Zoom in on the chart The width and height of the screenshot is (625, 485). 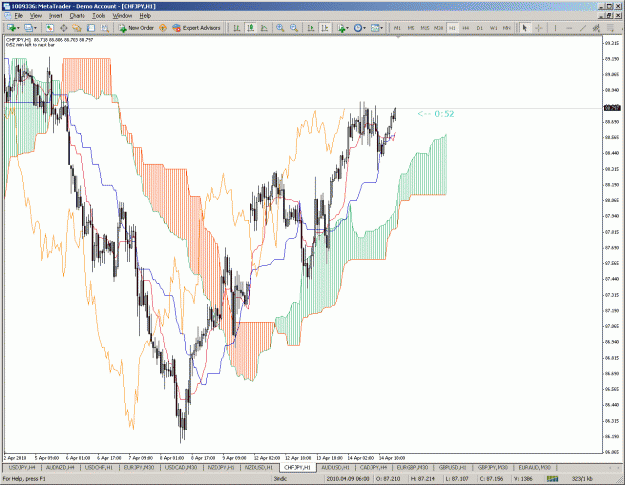(280, 28)
